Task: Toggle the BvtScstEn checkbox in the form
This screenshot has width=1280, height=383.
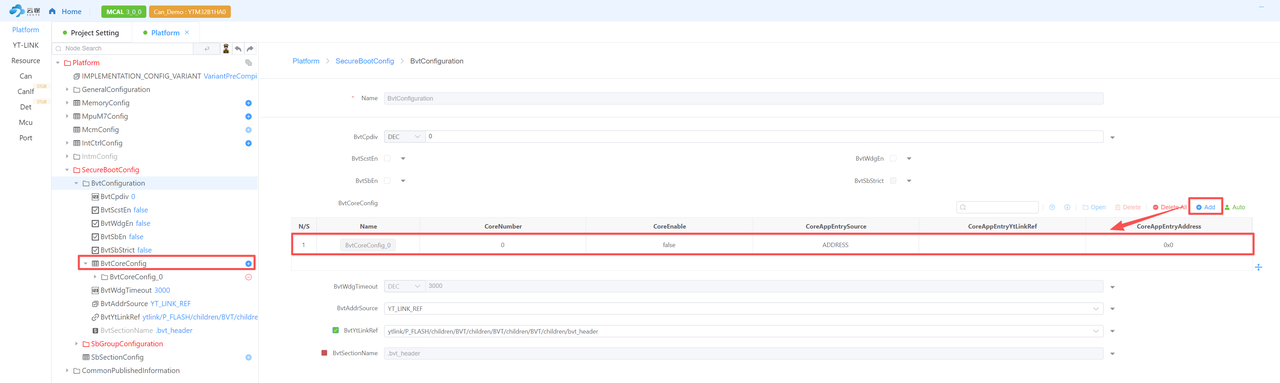Action: 388,158
